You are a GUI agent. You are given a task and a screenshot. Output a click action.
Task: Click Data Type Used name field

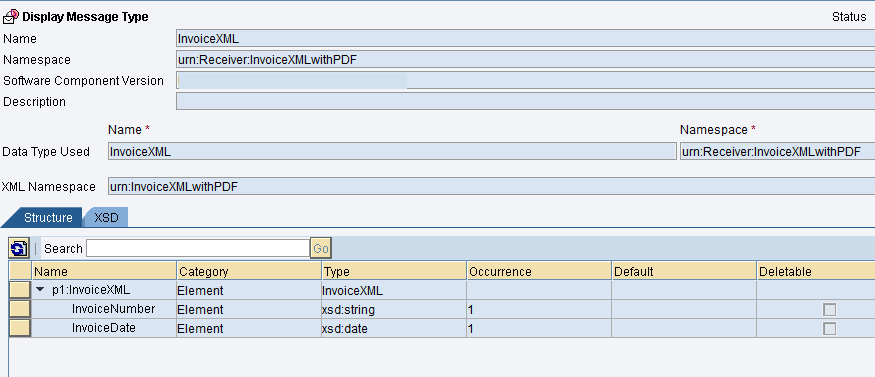[x=392, y=151]
